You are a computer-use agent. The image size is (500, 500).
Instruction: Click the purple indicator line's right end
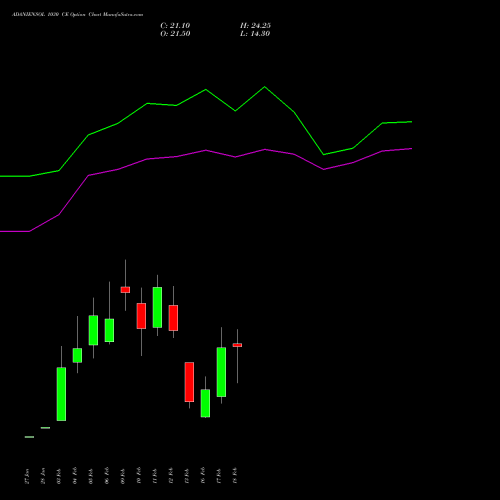[411, 149]
